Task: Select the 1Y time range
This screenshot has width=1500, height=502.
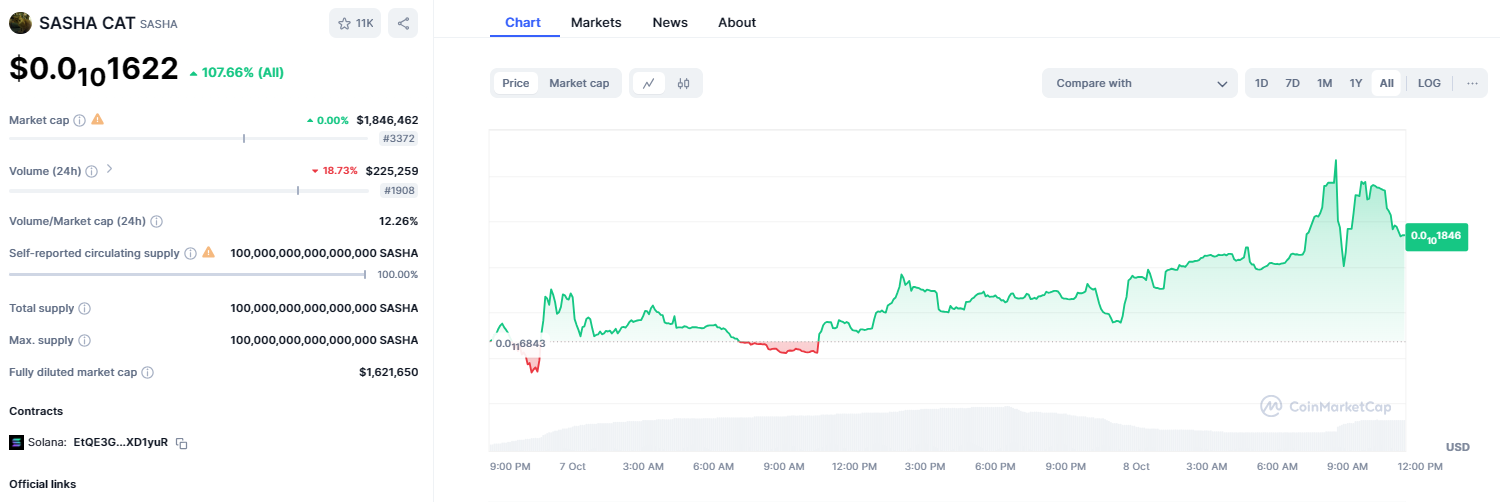Action: 1355,83
